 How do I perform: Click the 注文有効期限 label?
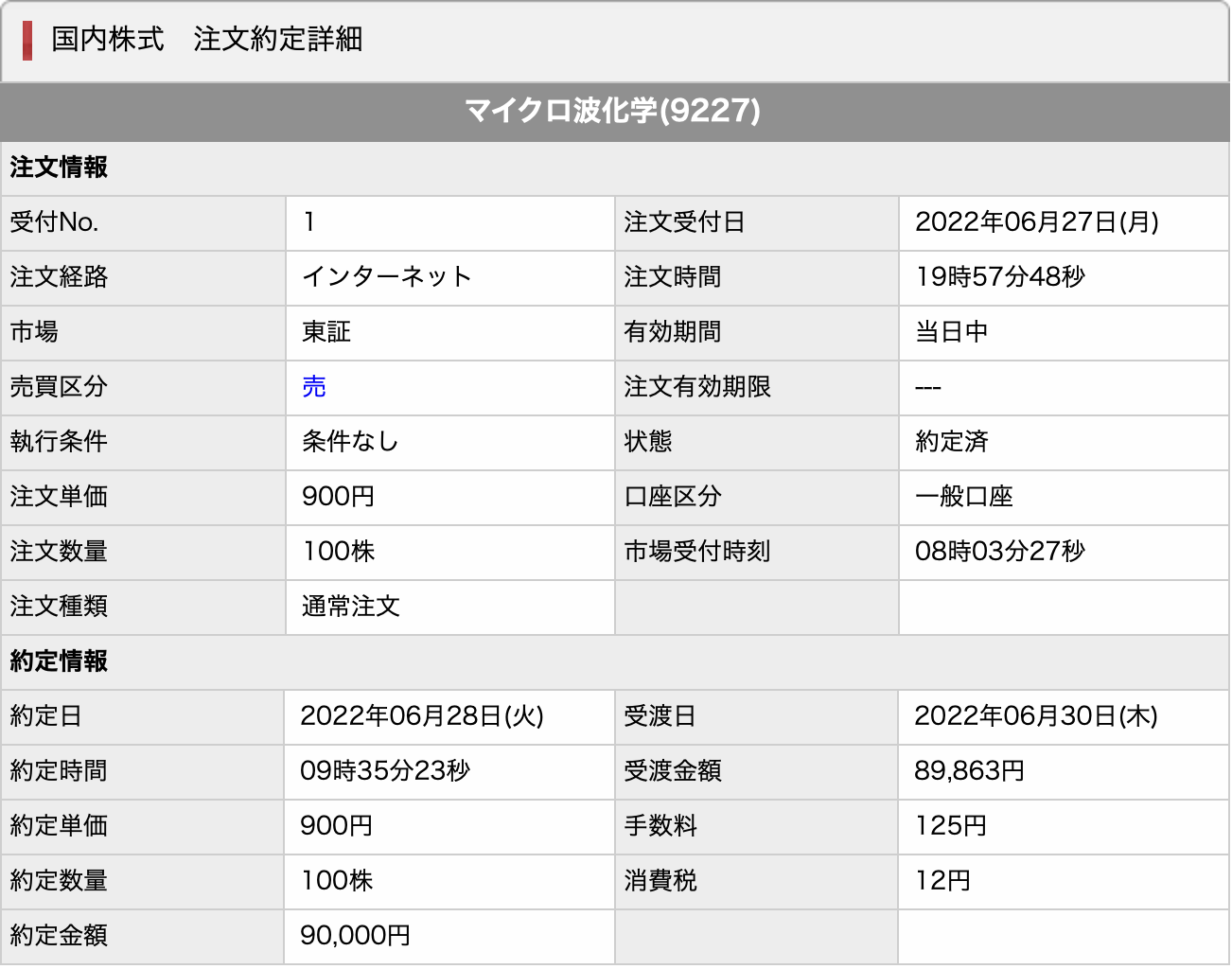(x=697, y=387)
